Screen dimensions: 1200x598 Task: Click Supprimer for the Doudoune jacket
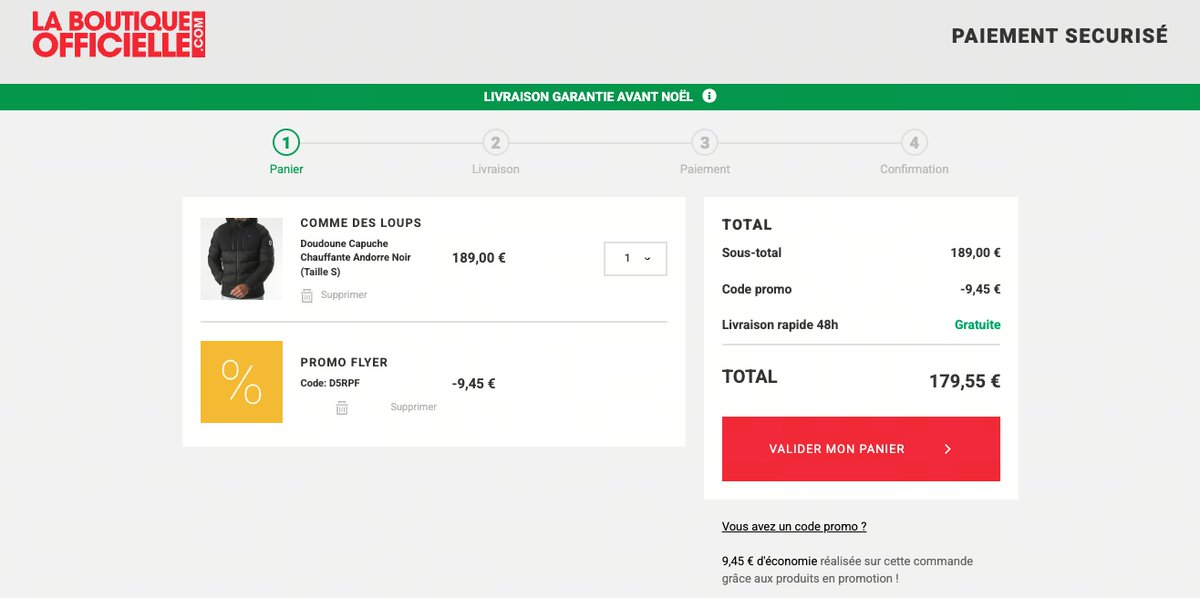pos(344,295)
